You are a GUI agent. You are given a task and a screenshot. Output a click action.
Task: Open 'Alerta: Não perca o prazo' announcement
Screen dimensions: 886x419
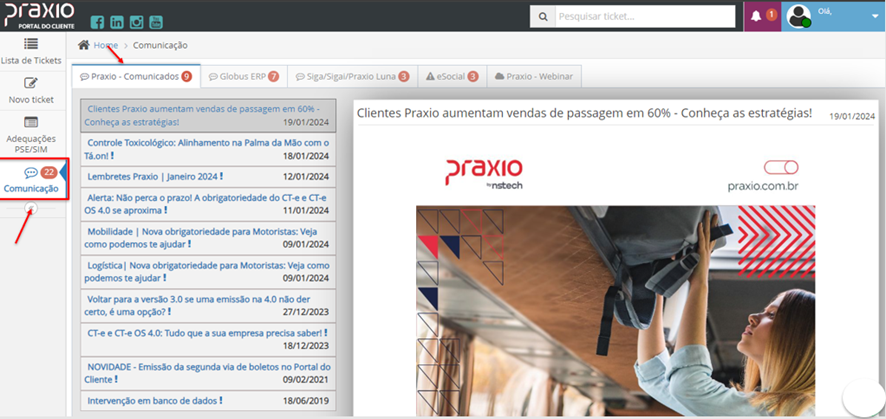pyautogui.click(x=208, y=204)
